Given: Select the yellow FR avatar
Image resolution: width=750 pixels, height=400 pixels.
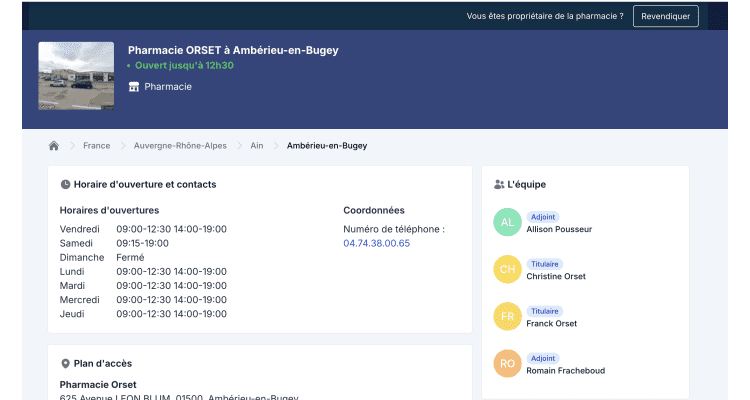Looking at the screenshot, I should (x=507, y=316).
